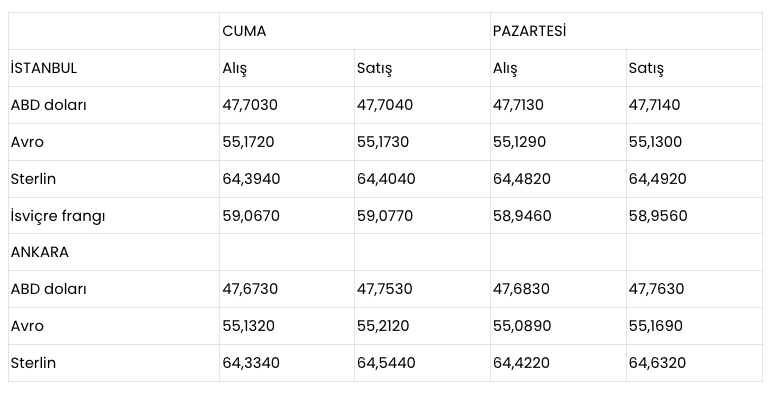Click the Ankara Avro value 55,2120
The width and height of the screenshot is (770, 409).
click(x=383, y=326)
